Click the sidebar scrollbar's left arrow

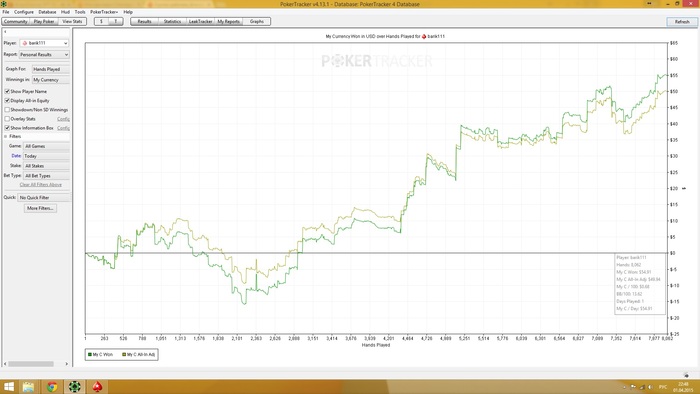click(5, 364)
